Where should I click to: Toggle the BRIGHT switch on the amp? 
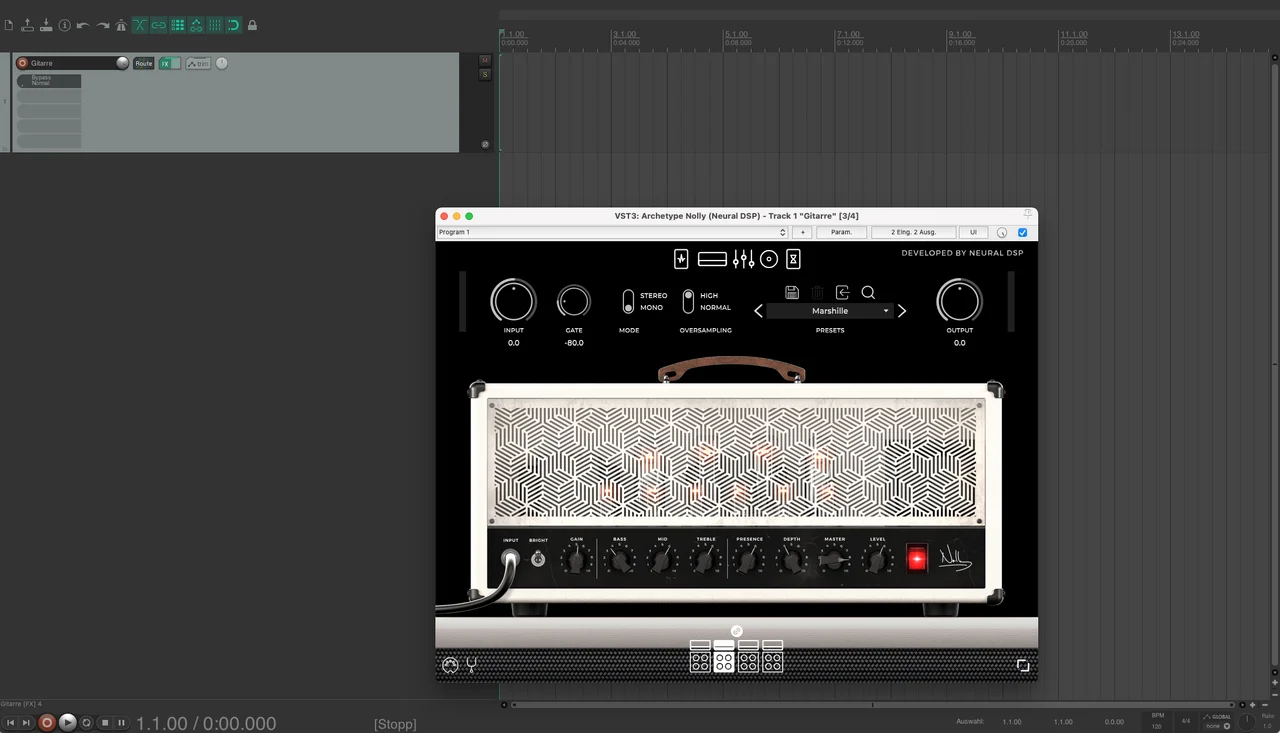point(538,559)
